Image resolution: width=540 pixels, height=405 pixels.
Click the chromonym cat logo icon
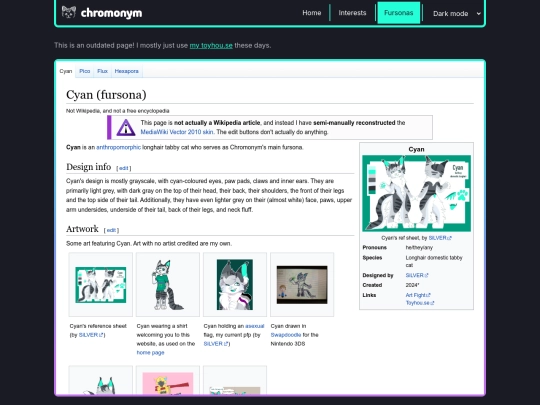tap(69, 12)
